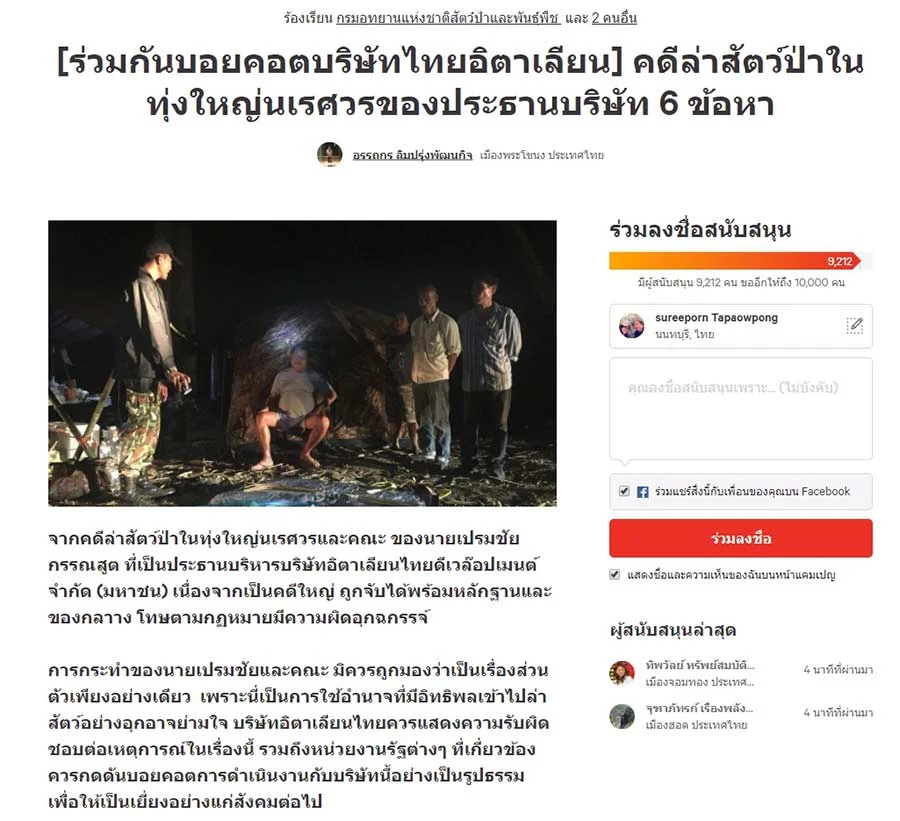
Task: Click the petition headline about boycotting Italian-Thai
Action: [460, 83]
